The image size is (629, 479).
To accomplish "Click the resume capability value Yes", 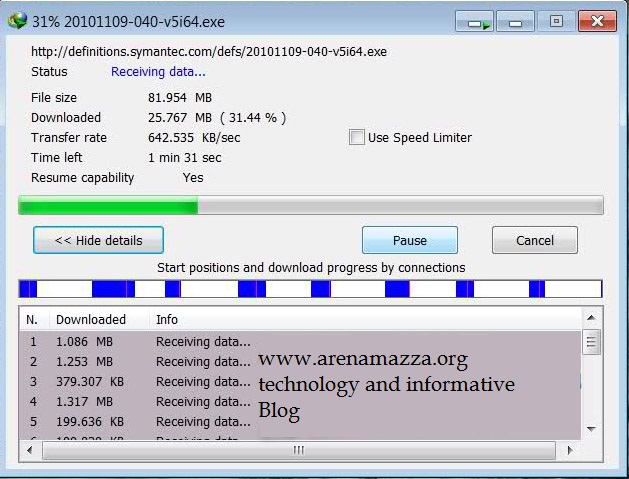I will (x=193, y=178).
